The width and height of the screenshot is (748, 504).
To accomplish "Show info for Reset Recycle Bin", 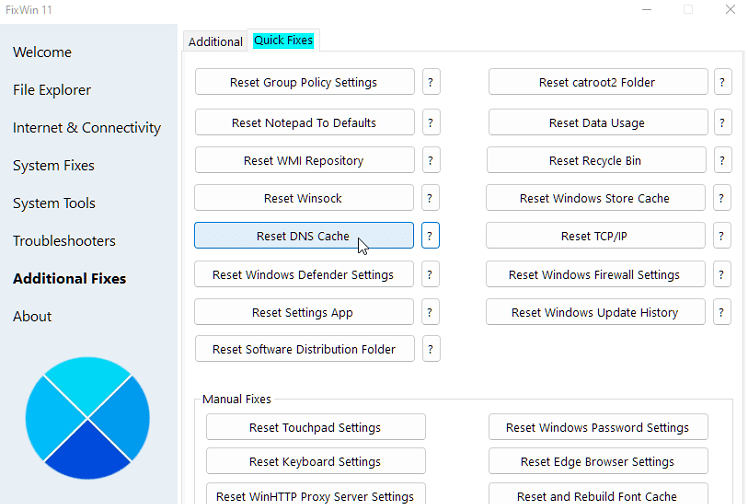I will click(723, 160).
